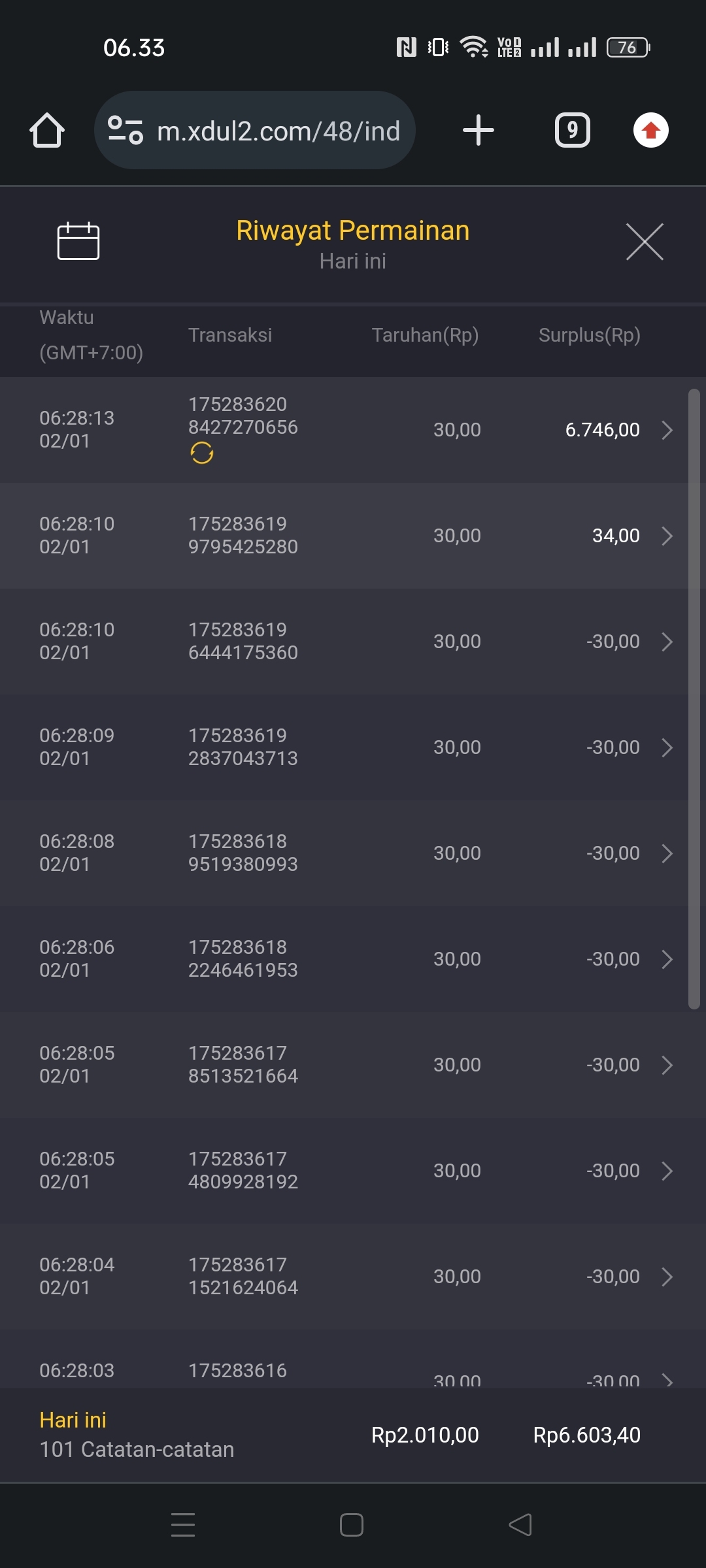This screenshot has width=706, height=1568.
Task: Expand transaction ending in 6444175360
Action: coord(667,642)
